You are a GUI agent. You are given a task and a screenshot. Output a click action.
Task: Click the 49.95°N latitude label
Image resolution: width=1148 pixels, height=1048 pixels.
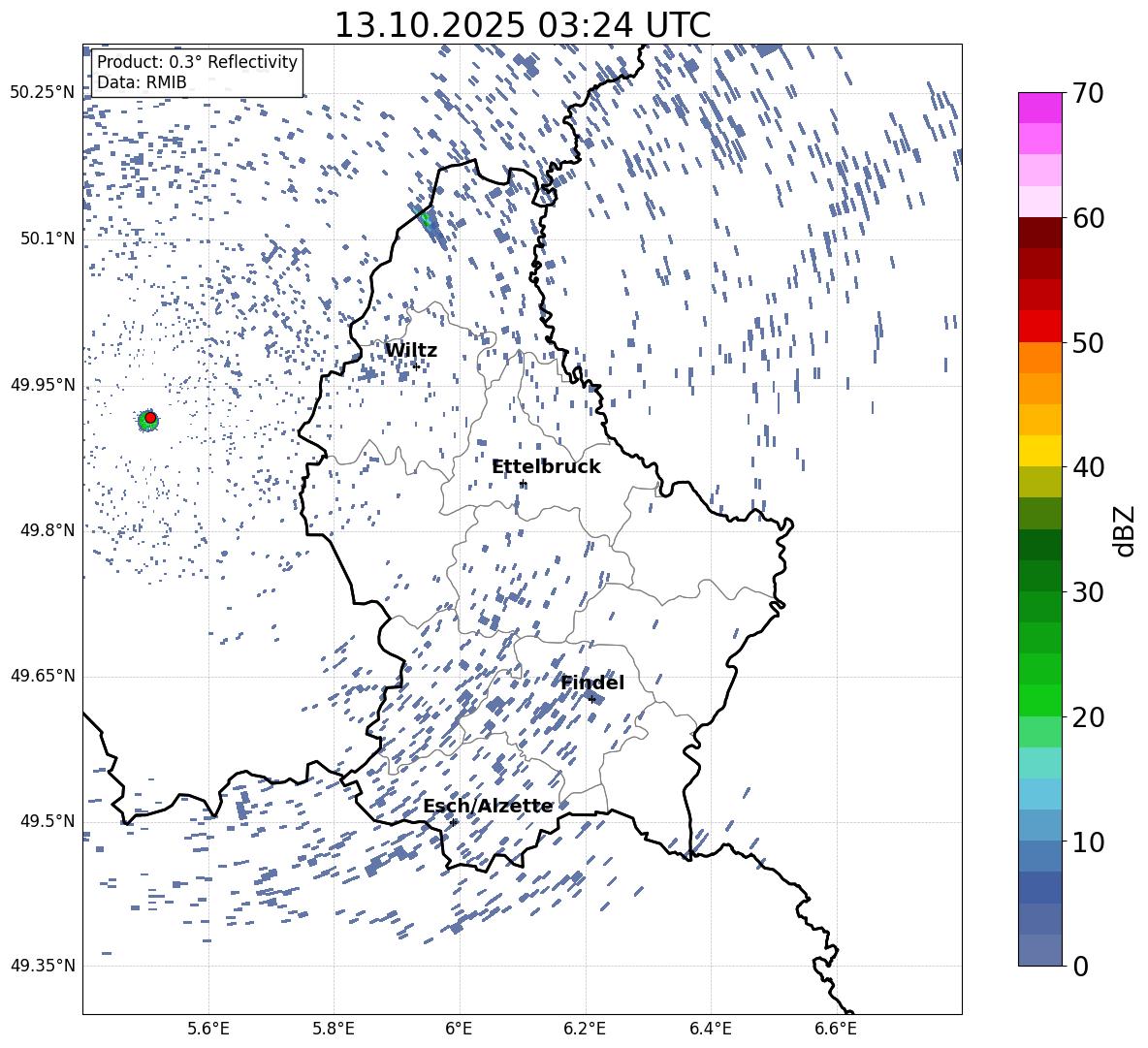tap(43, 384)
